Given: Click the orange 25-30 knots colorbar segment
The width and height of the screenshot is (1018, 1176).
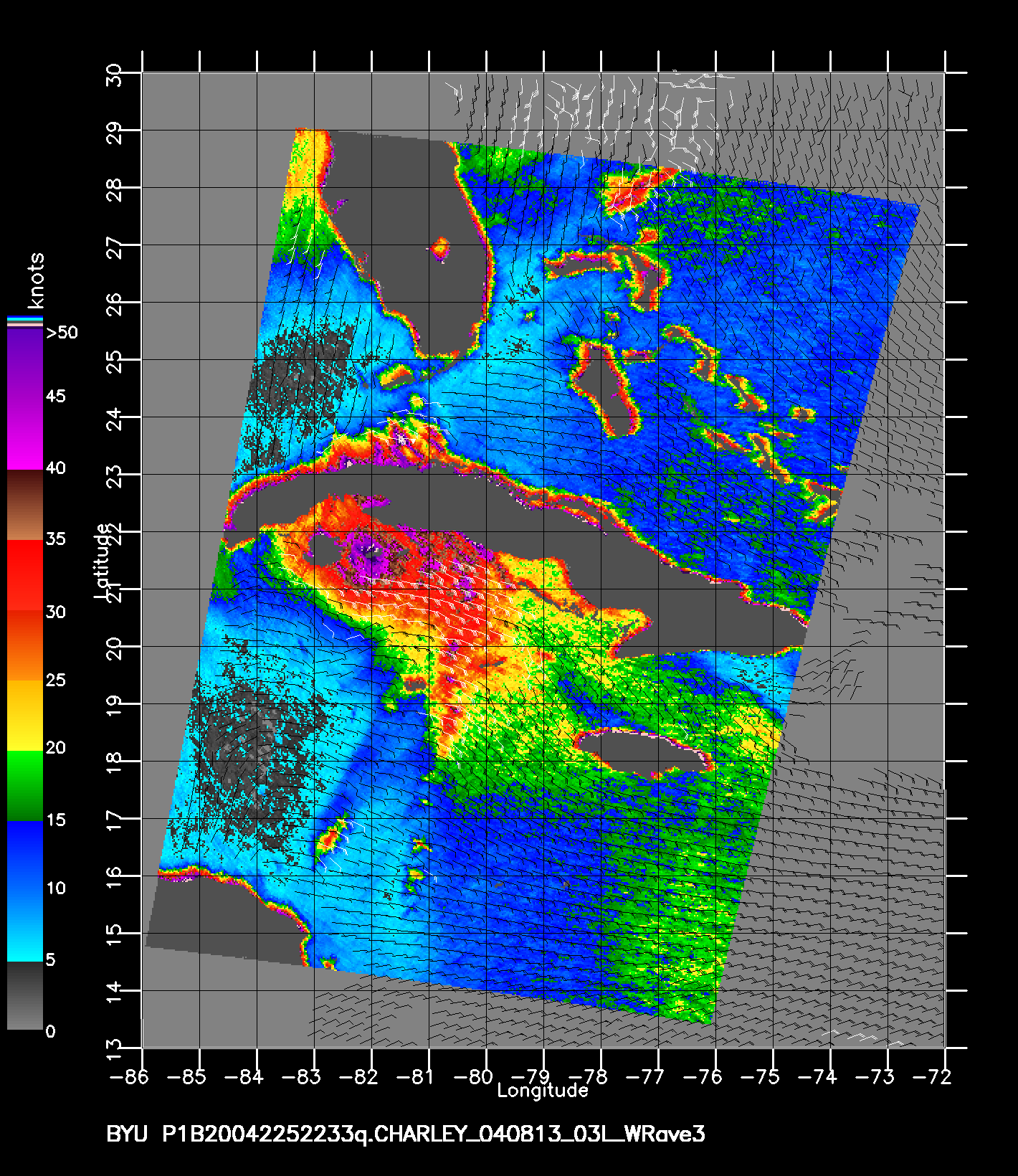Looking at the screenshot, I should [x=25, y=645].
